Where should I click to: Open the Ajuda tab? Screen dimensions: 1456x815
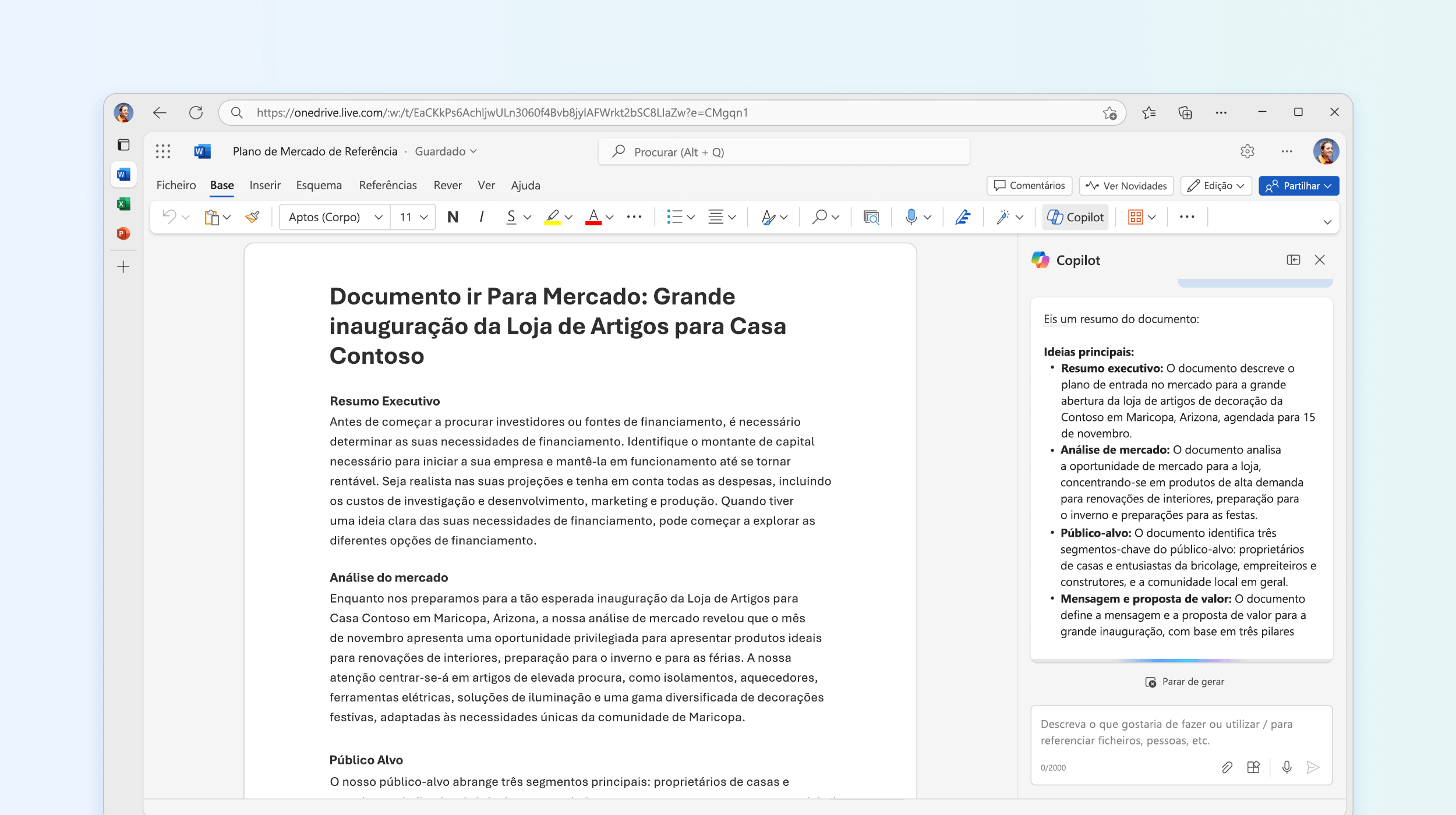[525, 185]
